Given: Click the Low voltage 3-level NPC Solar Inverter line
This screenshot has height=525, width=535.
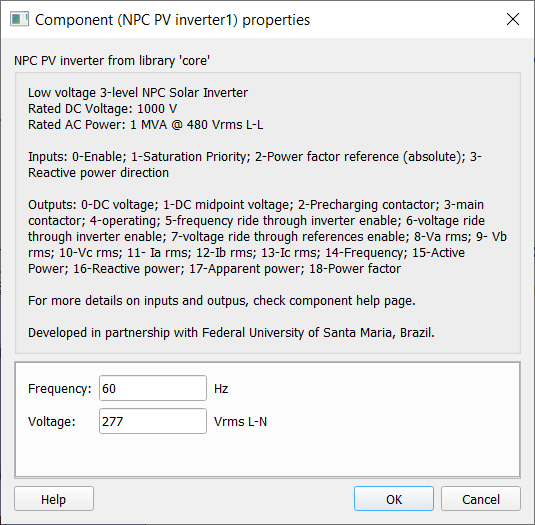Looking at the screenshot, I should coord(138,92).
